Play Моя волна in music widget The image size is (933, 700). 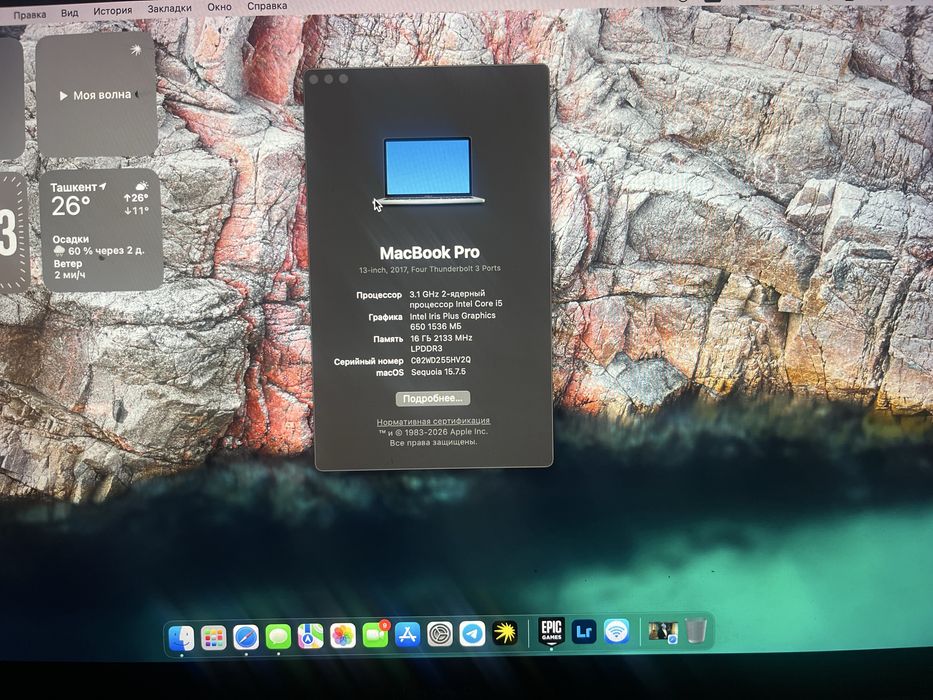tap(95, 95)
